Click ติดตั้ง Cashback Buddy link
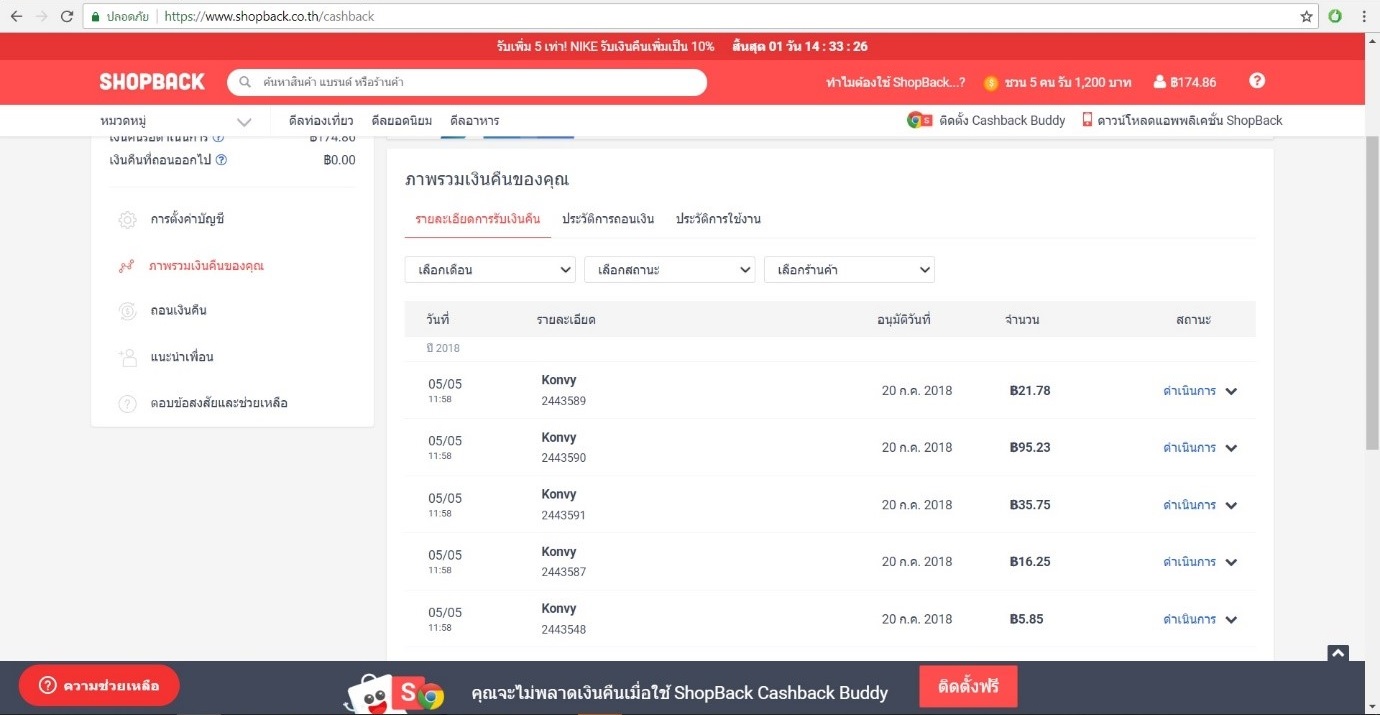 (1003, 120)
